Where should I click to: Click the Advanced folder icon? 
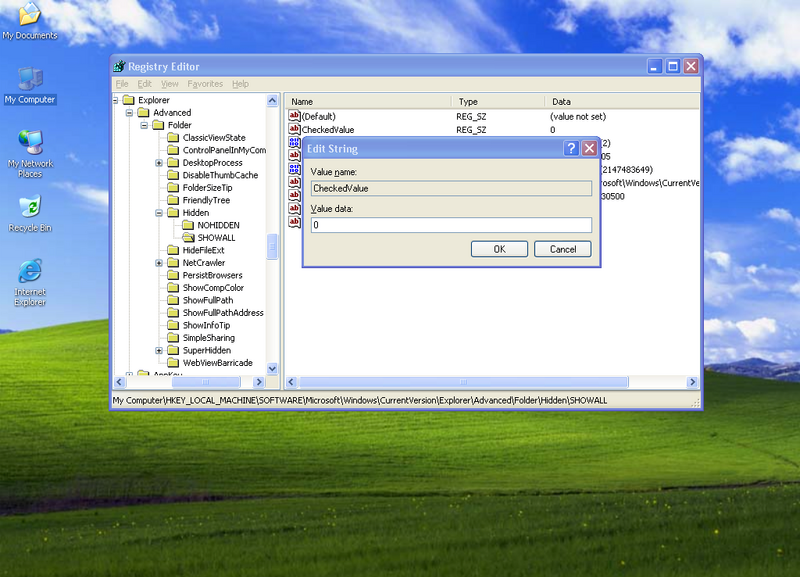coord(143,112)
